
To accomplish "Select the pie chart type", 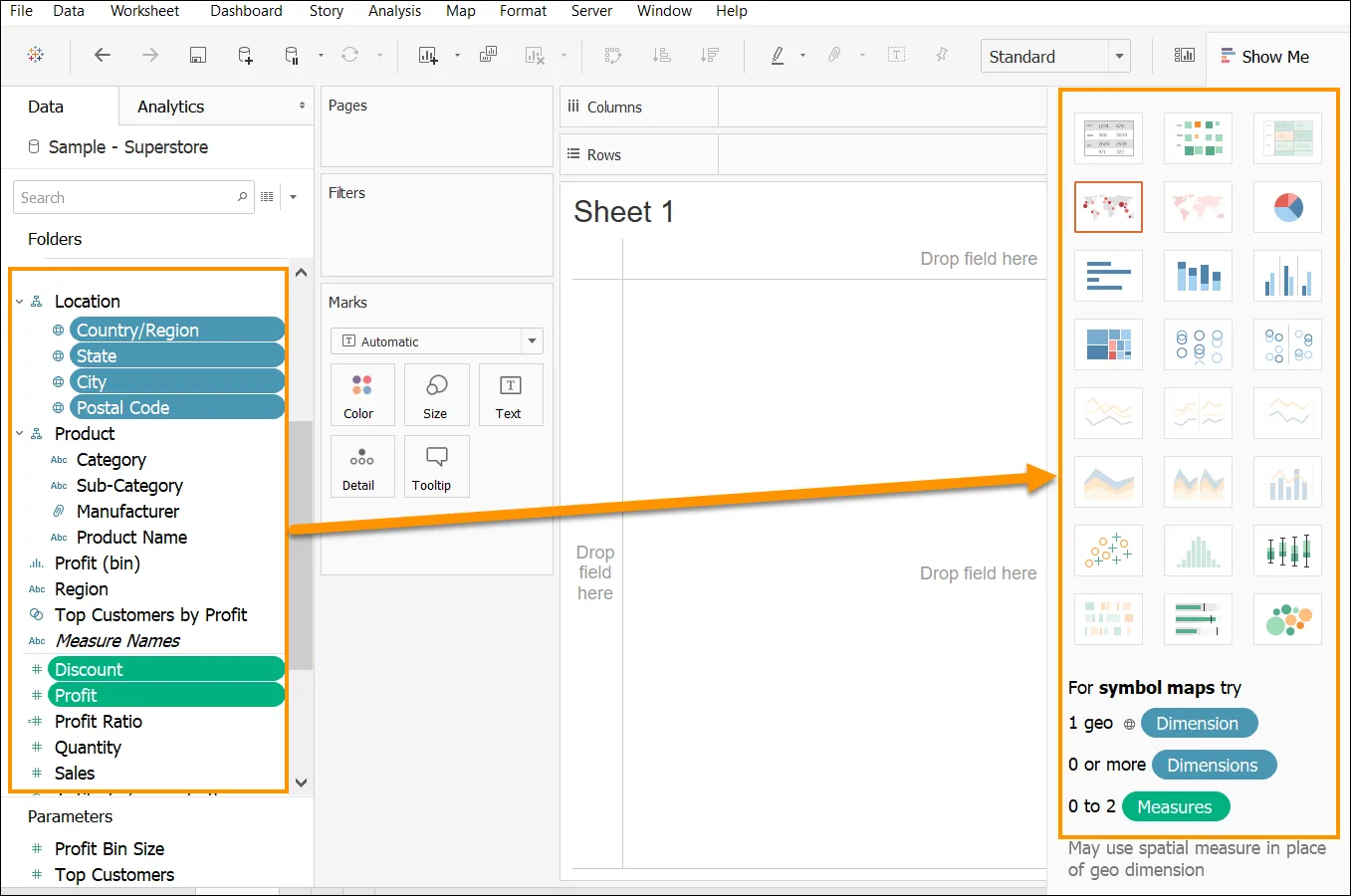I will point(1288,207).
